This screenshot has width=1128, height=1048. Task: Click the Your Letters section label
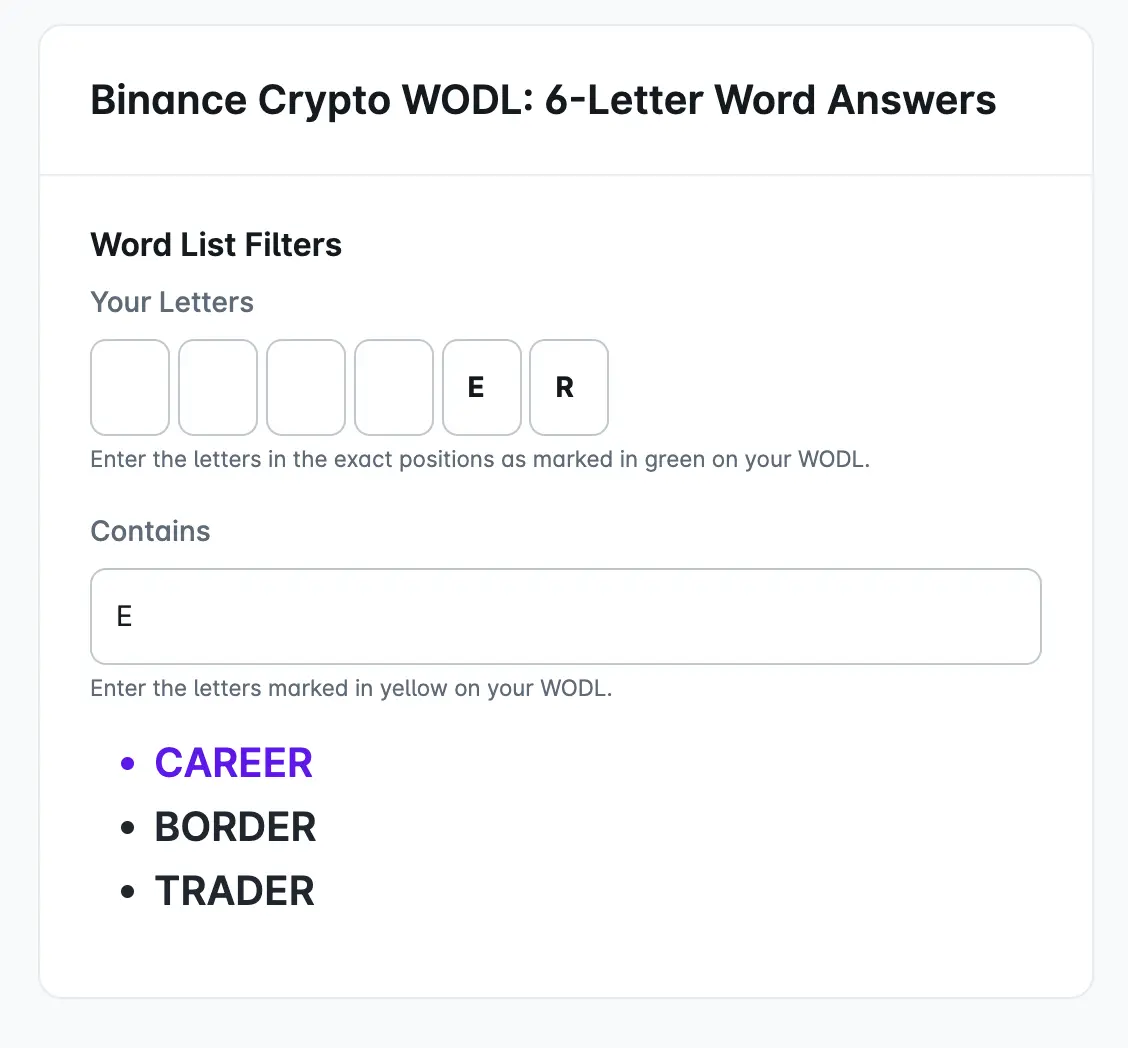(171, 302)
